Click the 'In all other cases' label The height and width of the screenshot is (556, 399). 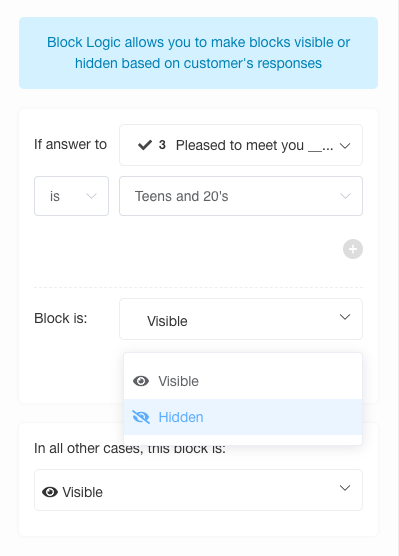tap(130, 448)
